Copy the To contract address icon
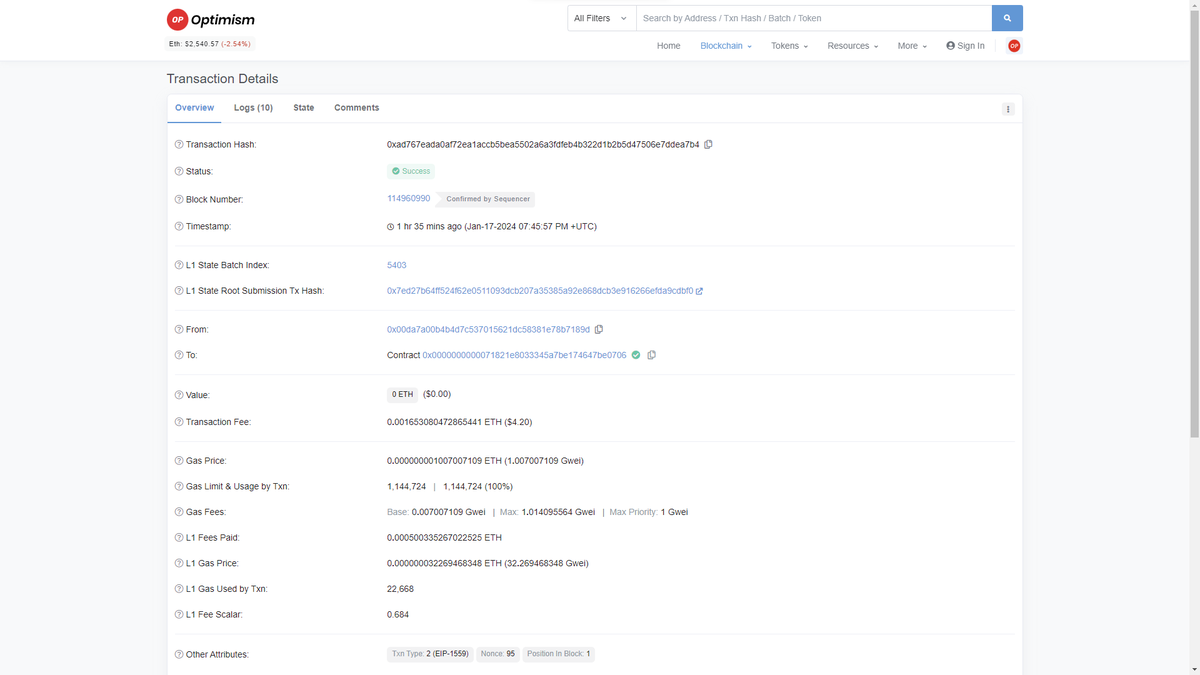 [651, 355]
